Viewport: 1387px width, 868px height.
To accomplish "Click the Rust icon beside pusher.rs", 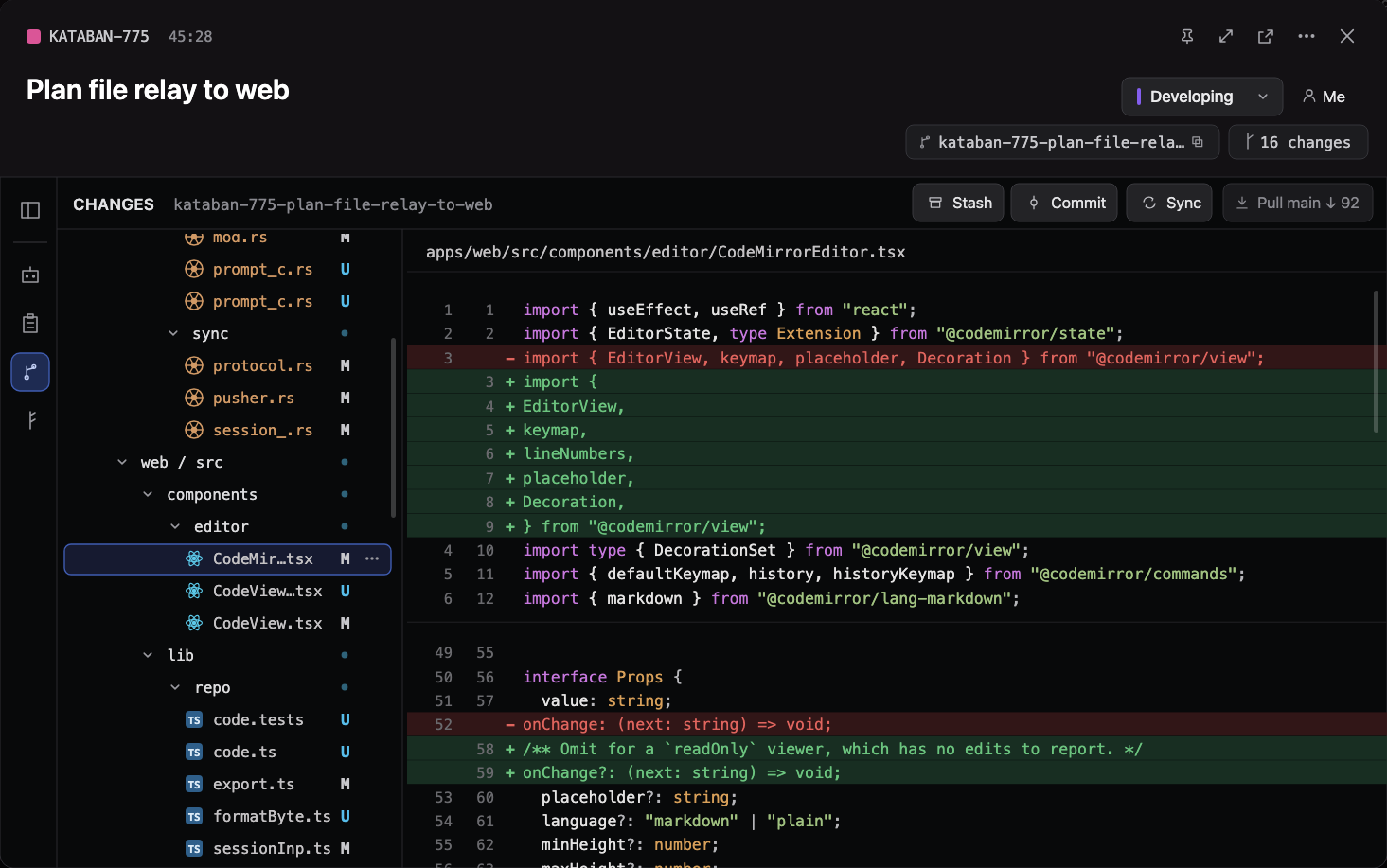I will tap(194, 398).
